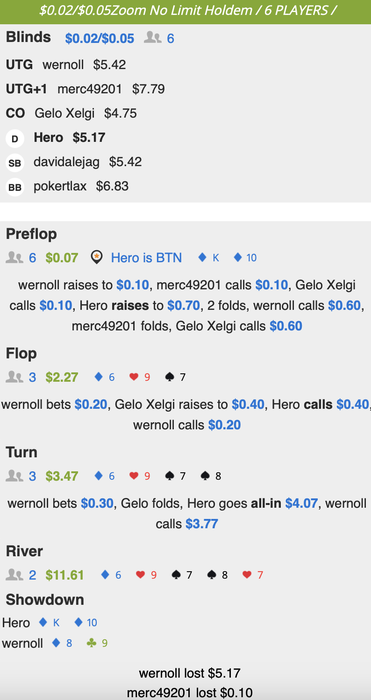
Task: Click wernoll's 9 of clubs showdown card
Action: tap(97, 643)
